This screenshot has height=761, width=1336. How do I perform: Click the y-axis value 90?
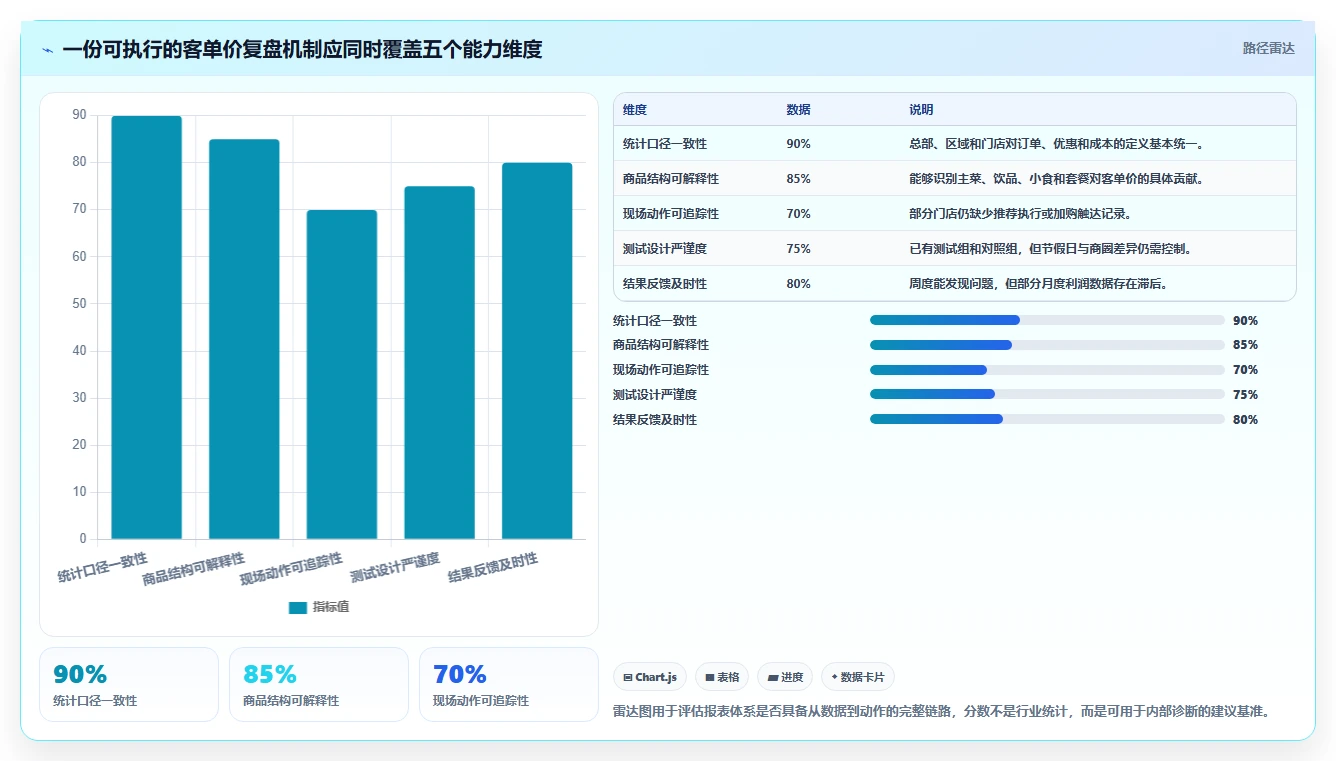(x=79, y=115)
